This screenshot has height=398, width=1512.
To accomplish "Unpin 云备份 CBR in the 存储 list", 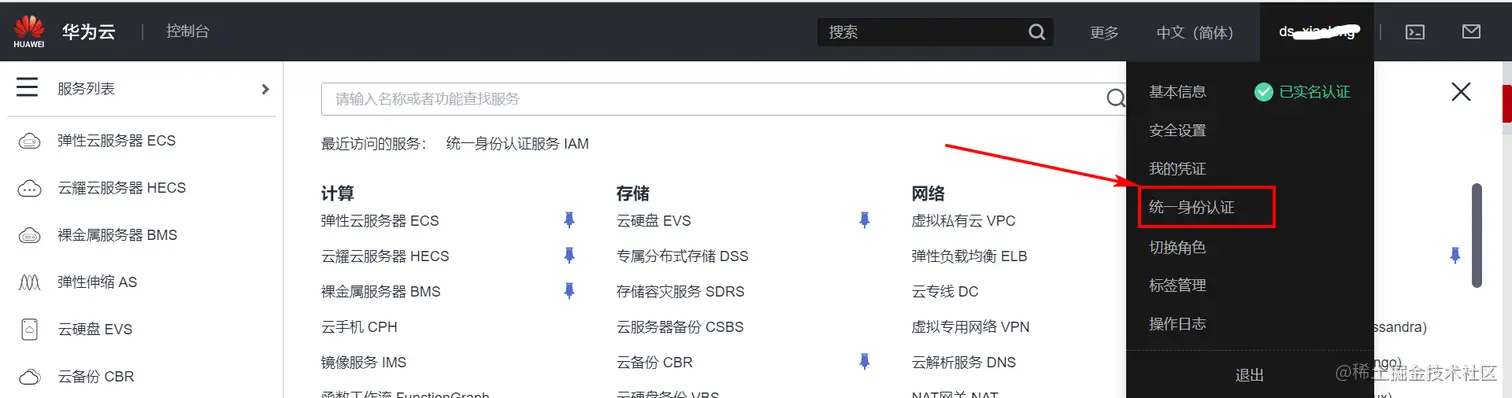I will click(x=865, y=362).
